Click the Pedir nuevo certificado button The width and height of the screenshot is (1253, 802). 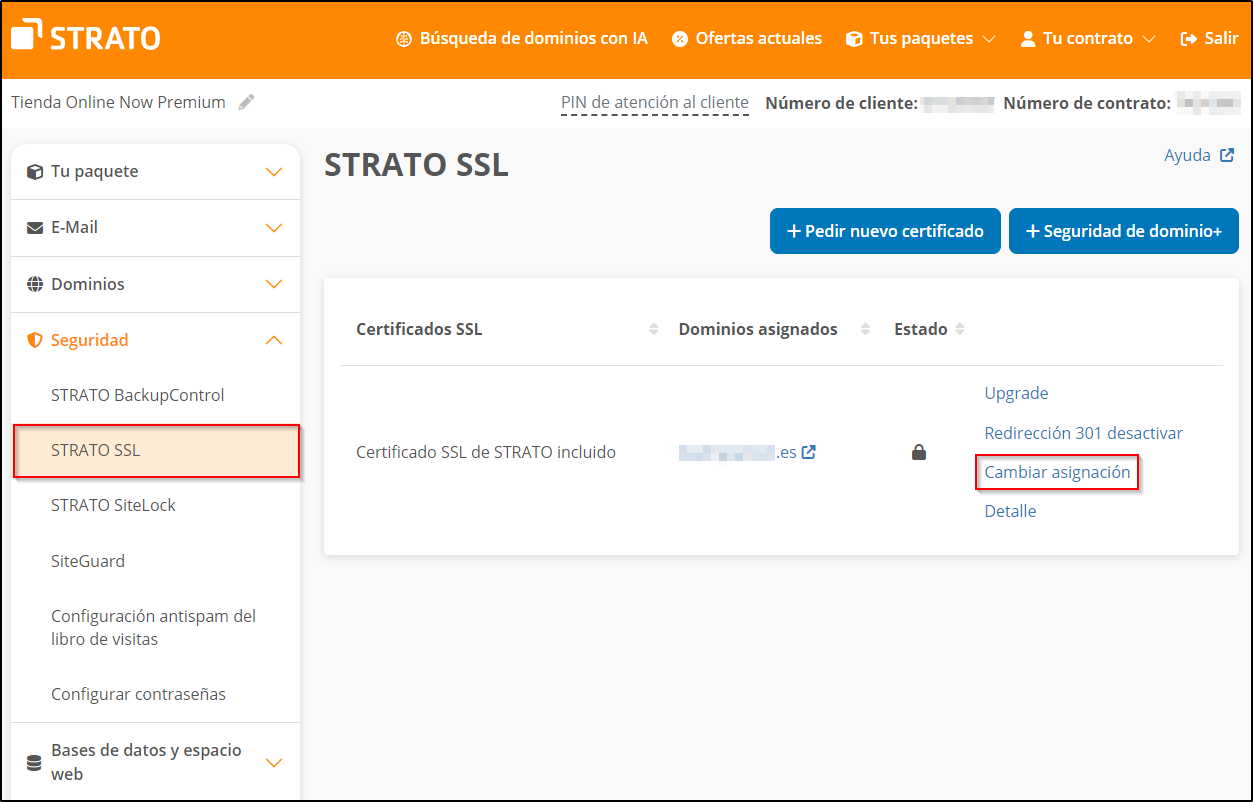point(884,230)
